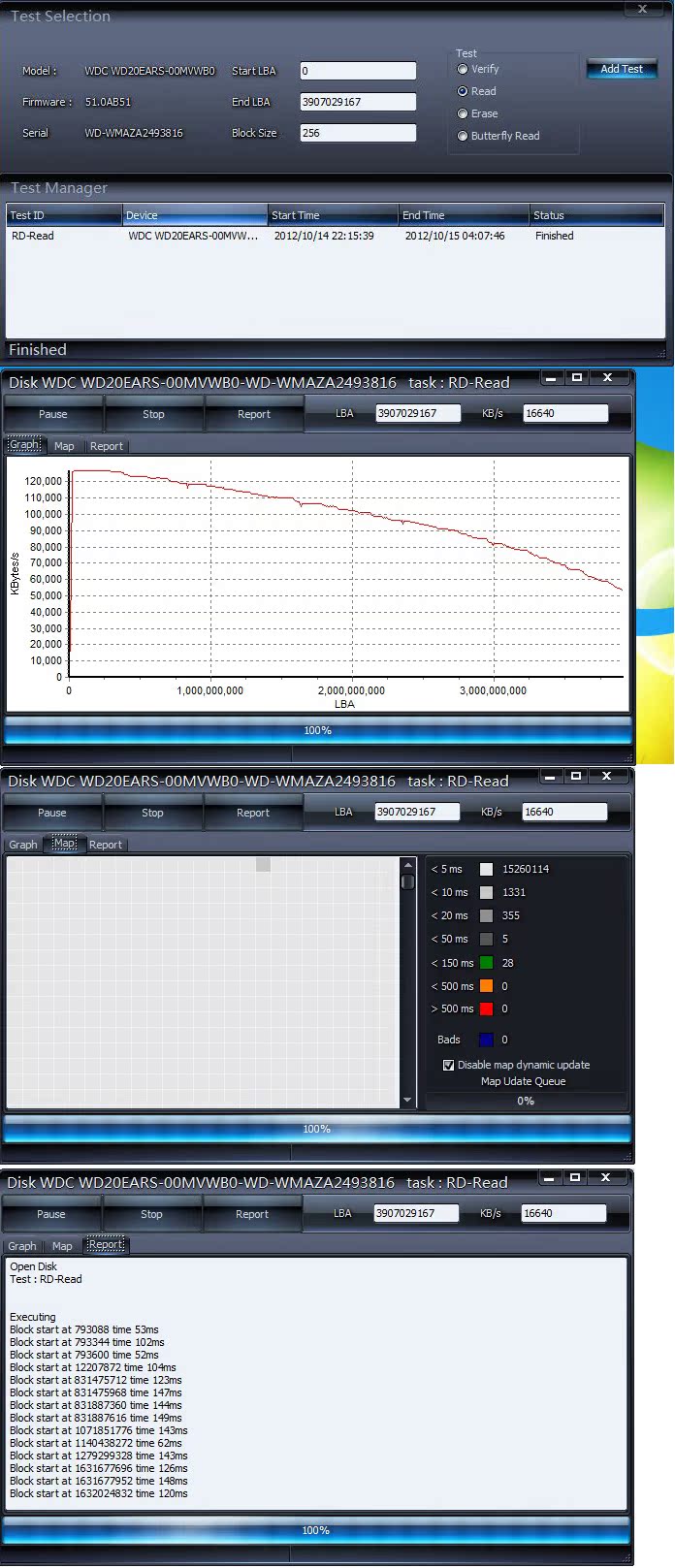Toggle Disable map dynamic update checkbox
675x1568 pixels.
pos(448,1065)
